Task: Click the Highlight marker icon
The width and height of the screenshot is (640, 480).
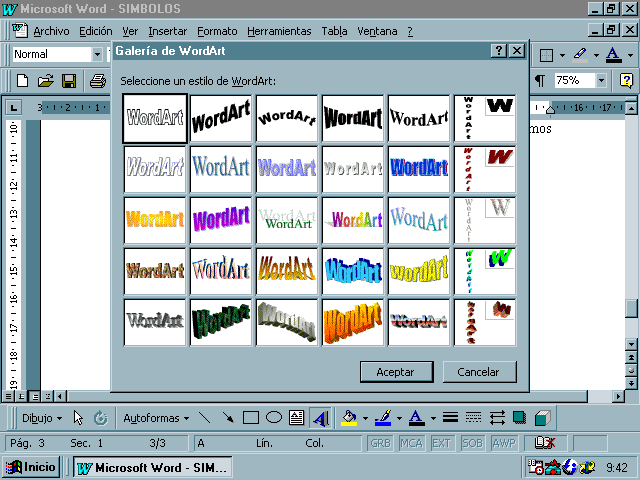Action: [580, 55]
